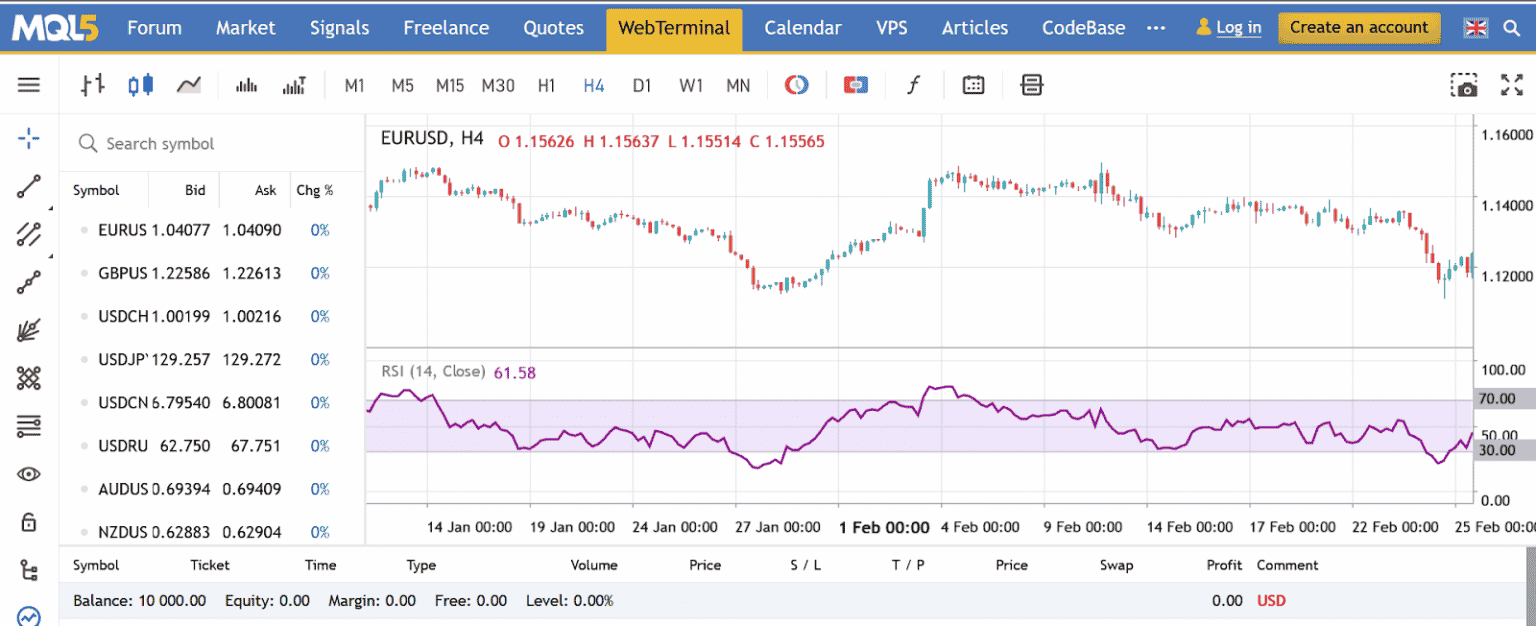The height and width of the screenshot is (626, 1536).
Task: Toggle tick volumes display icon
Action: pos(246,86)
